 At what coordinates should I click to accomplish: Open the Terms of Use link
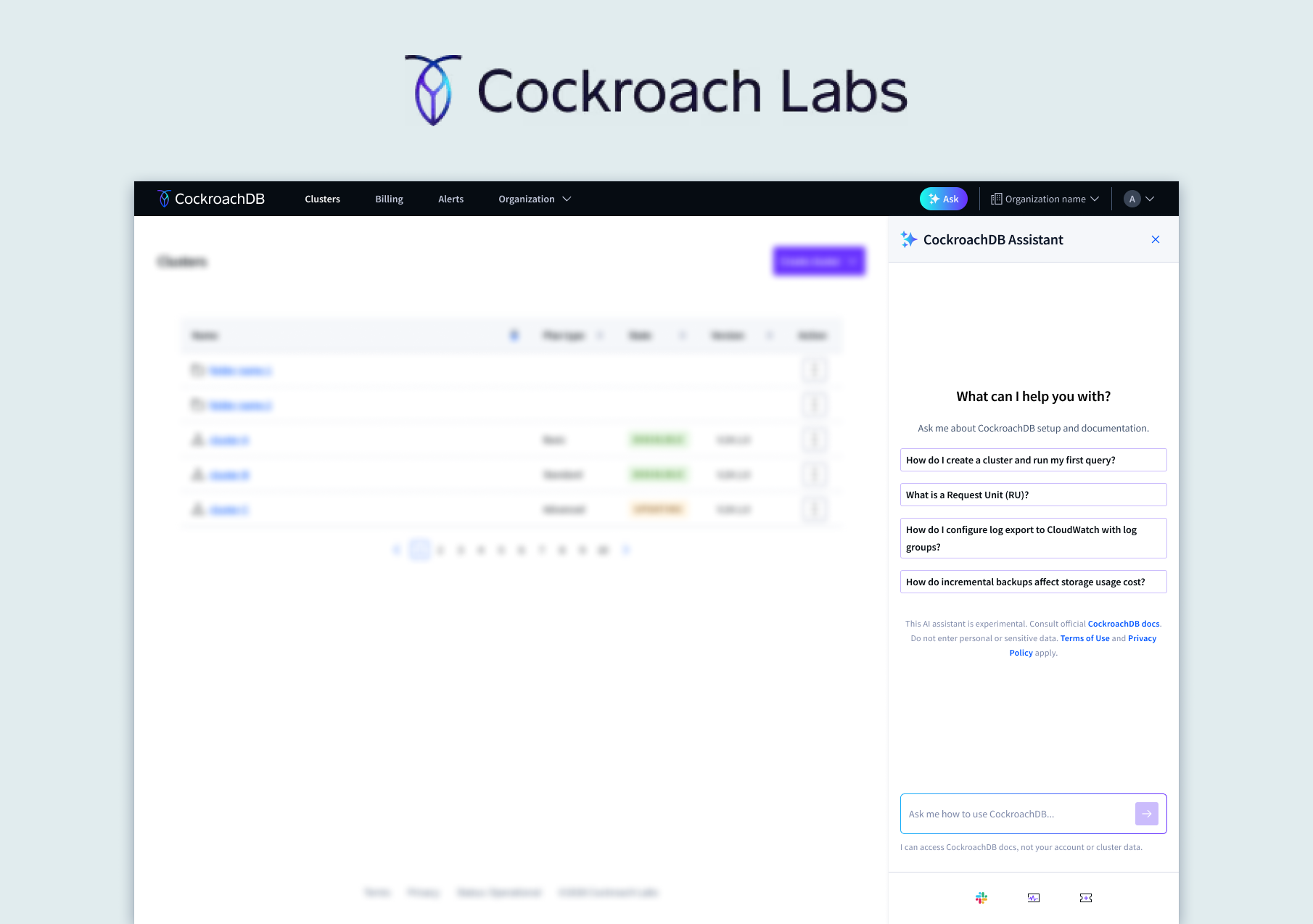pyautogui.click(x=1084, y=638)
